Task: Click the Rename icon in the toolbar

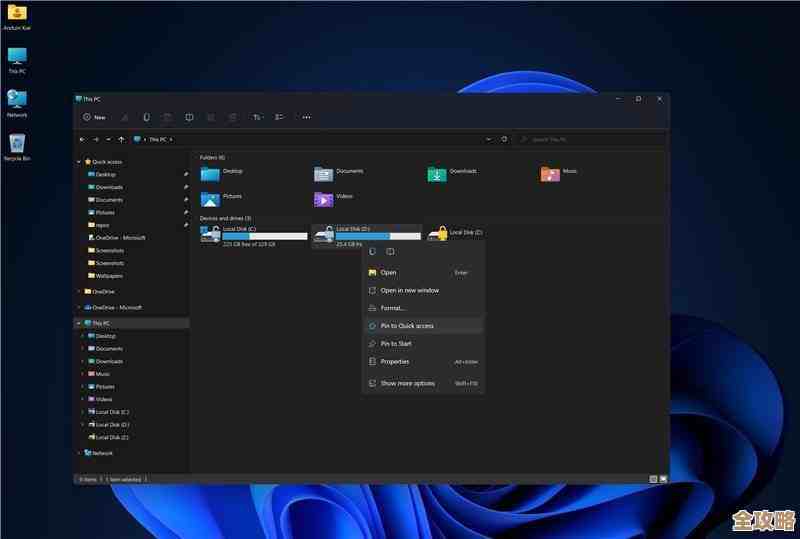Action: point(189,117)
